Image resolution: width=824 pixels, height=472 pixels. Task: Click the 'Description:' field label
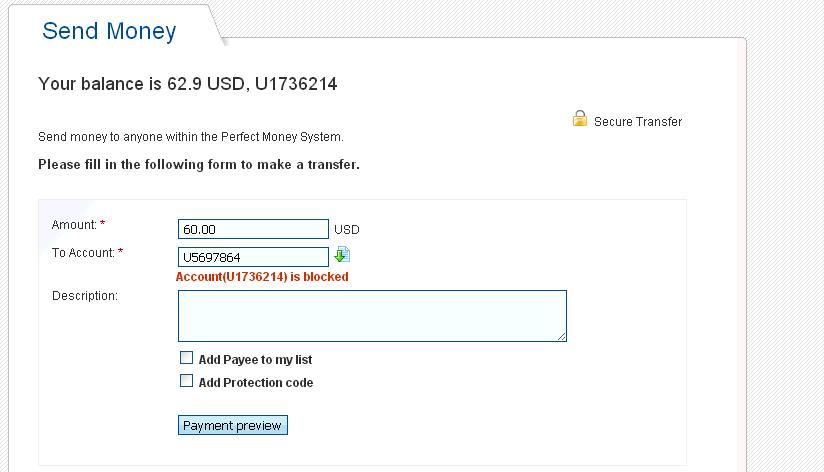(84, 296)
